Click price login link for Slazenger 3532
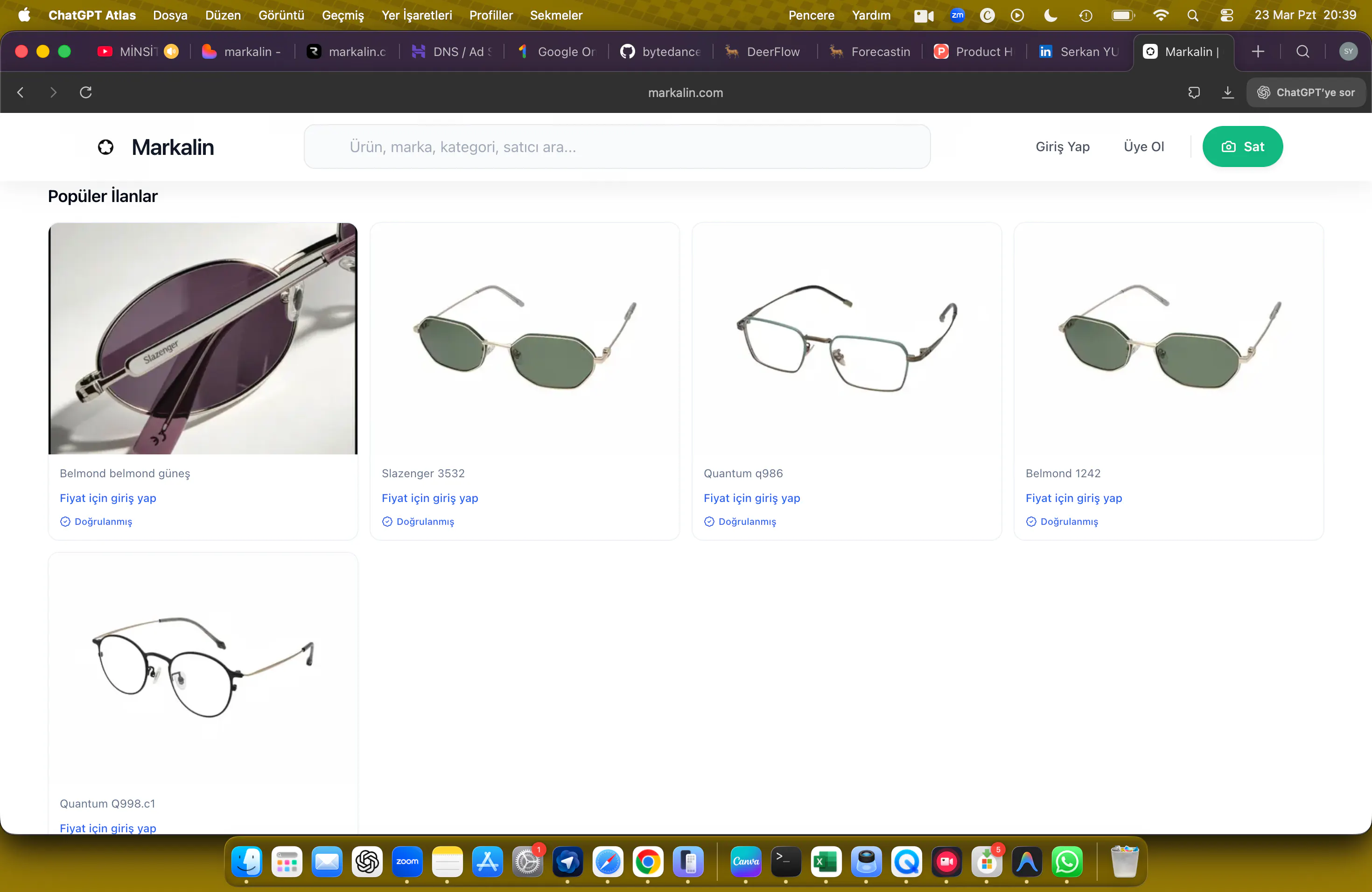 pos(429,498)
